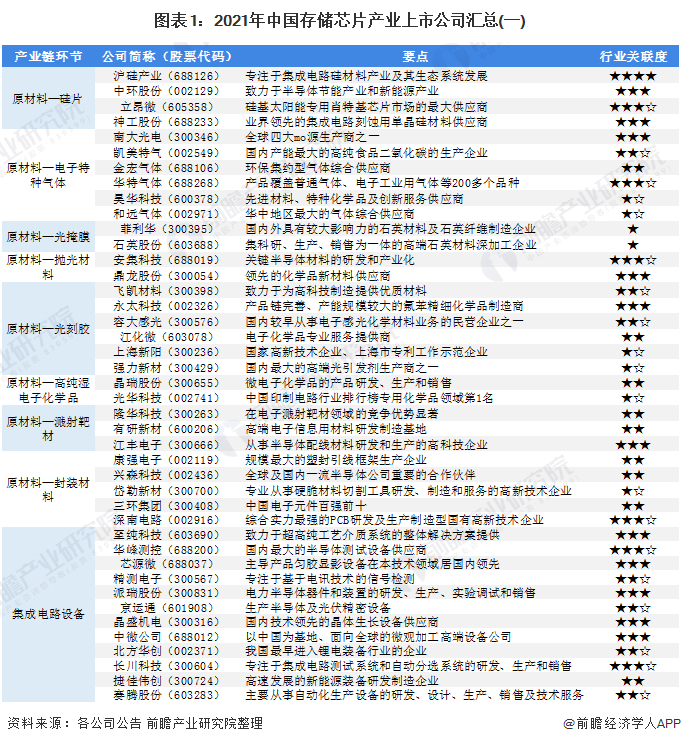Select 隆华科技（300263） company cell

(167, 414)
